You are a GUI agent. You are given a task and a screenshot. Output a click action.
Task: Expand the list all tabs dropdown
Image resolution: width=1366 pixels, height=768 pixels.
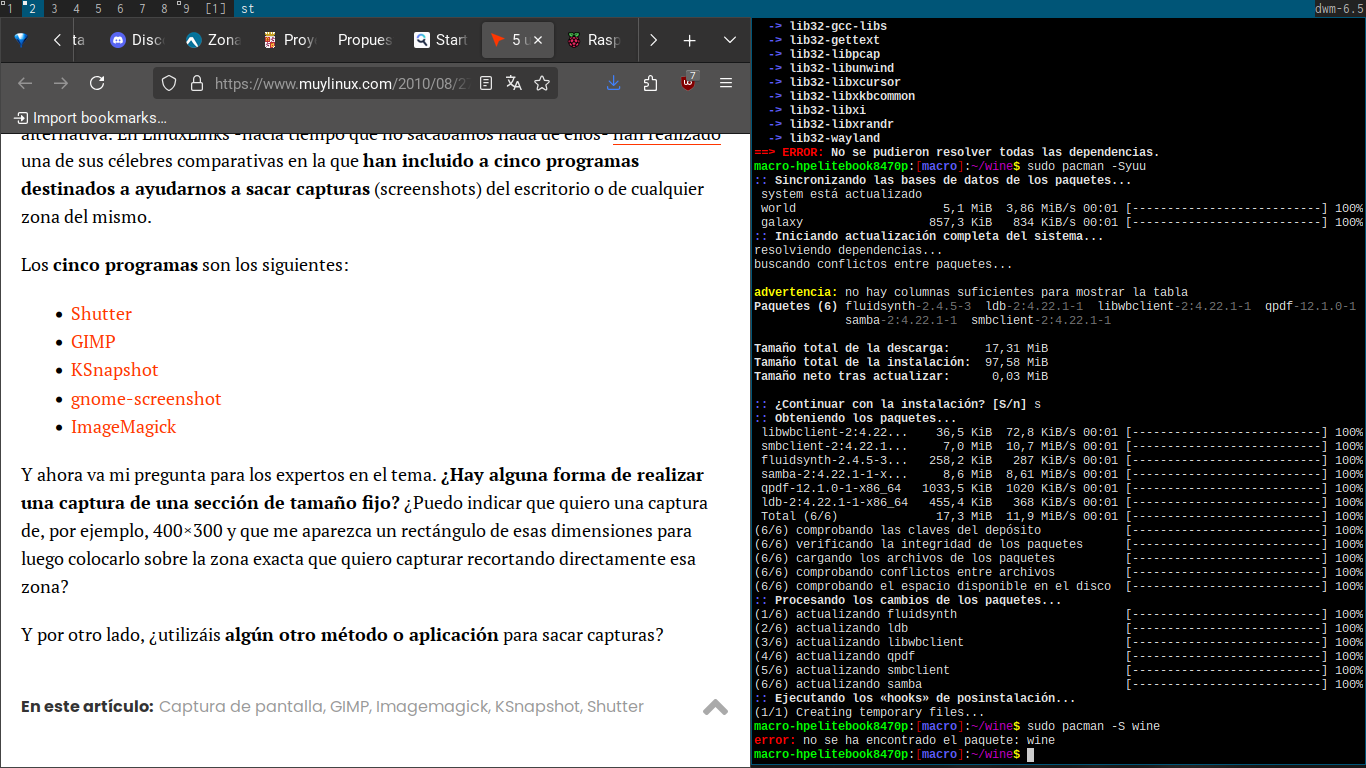click(729, 40)
